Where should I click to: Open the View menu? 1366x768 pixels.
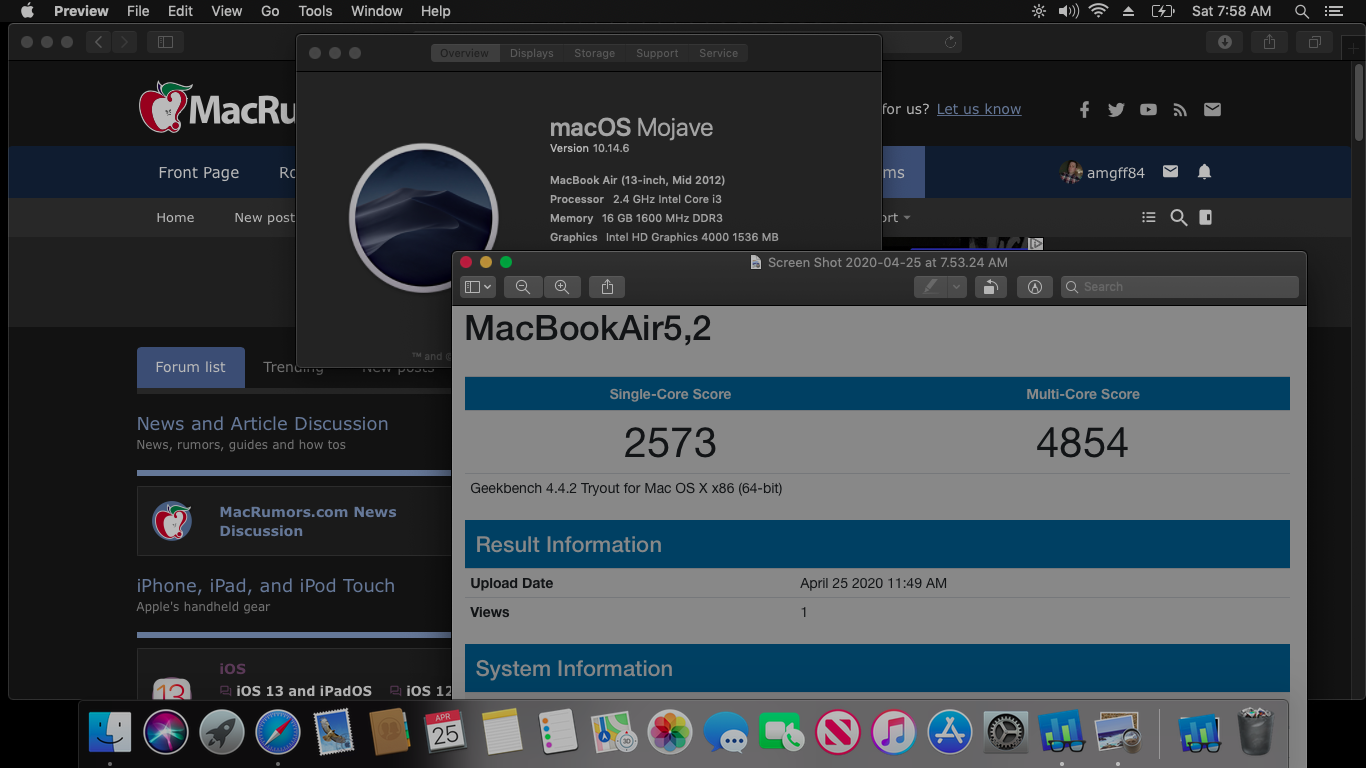(226, 11)
